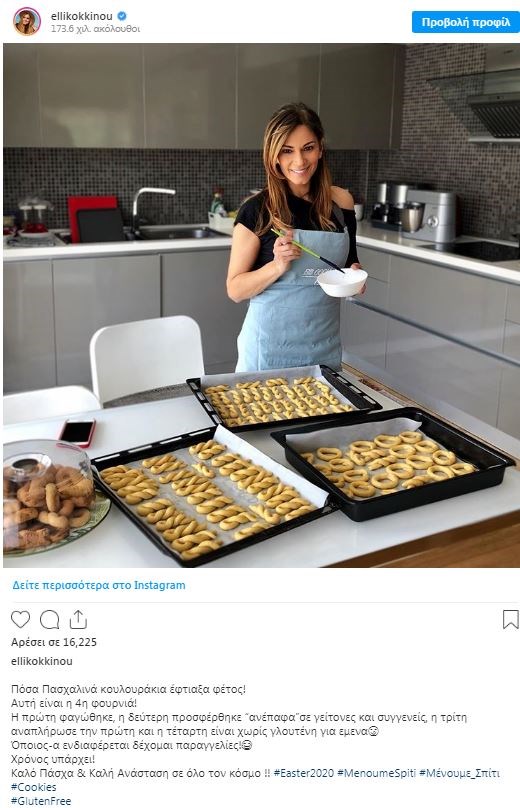520x808 pixels.
Task: Click the Αρέσει σε 16,225 likes count
Action: click(54, 642)
